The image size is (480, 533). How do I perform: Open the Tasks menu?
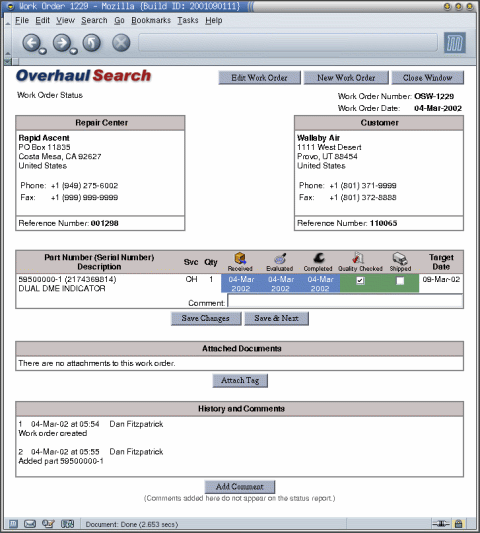point(188,20)
